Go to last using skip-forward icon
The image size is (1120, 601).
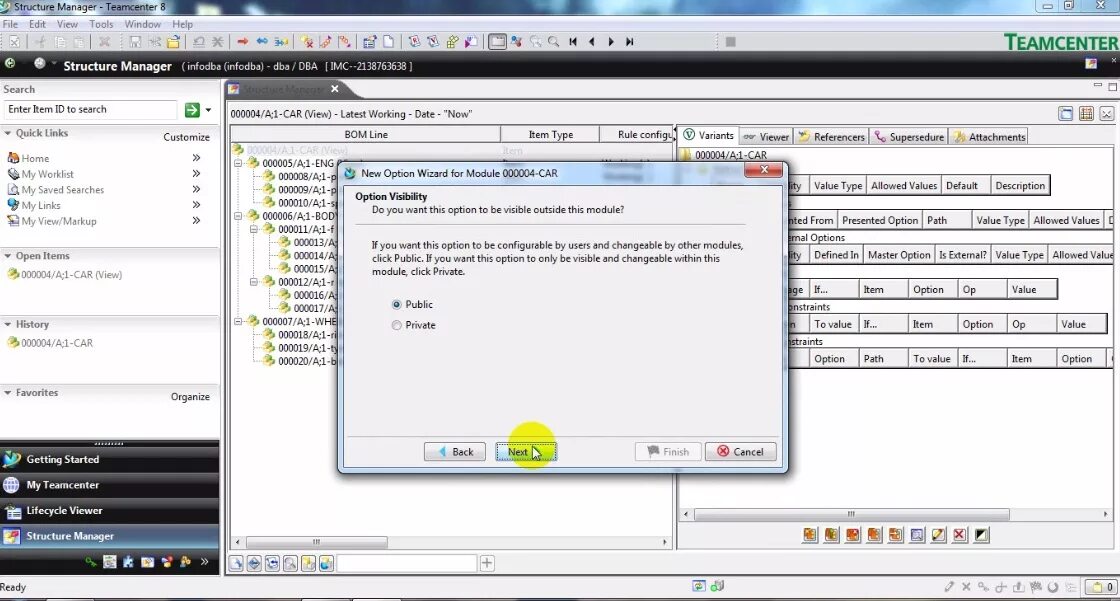click(x=629, y=41)
